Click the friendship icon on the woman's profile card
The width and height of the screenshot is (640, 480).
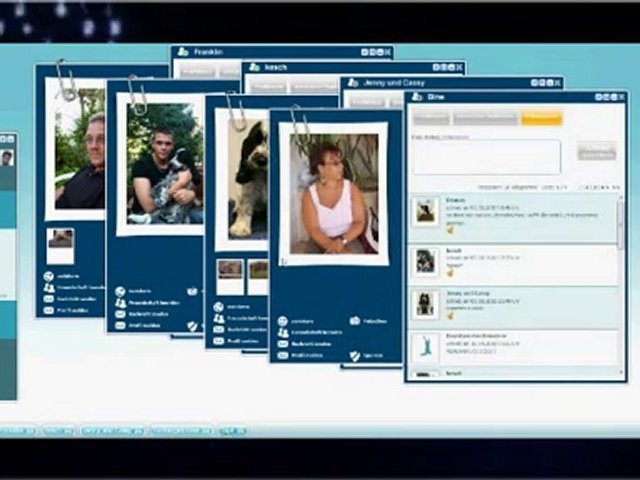click(283, 332)
